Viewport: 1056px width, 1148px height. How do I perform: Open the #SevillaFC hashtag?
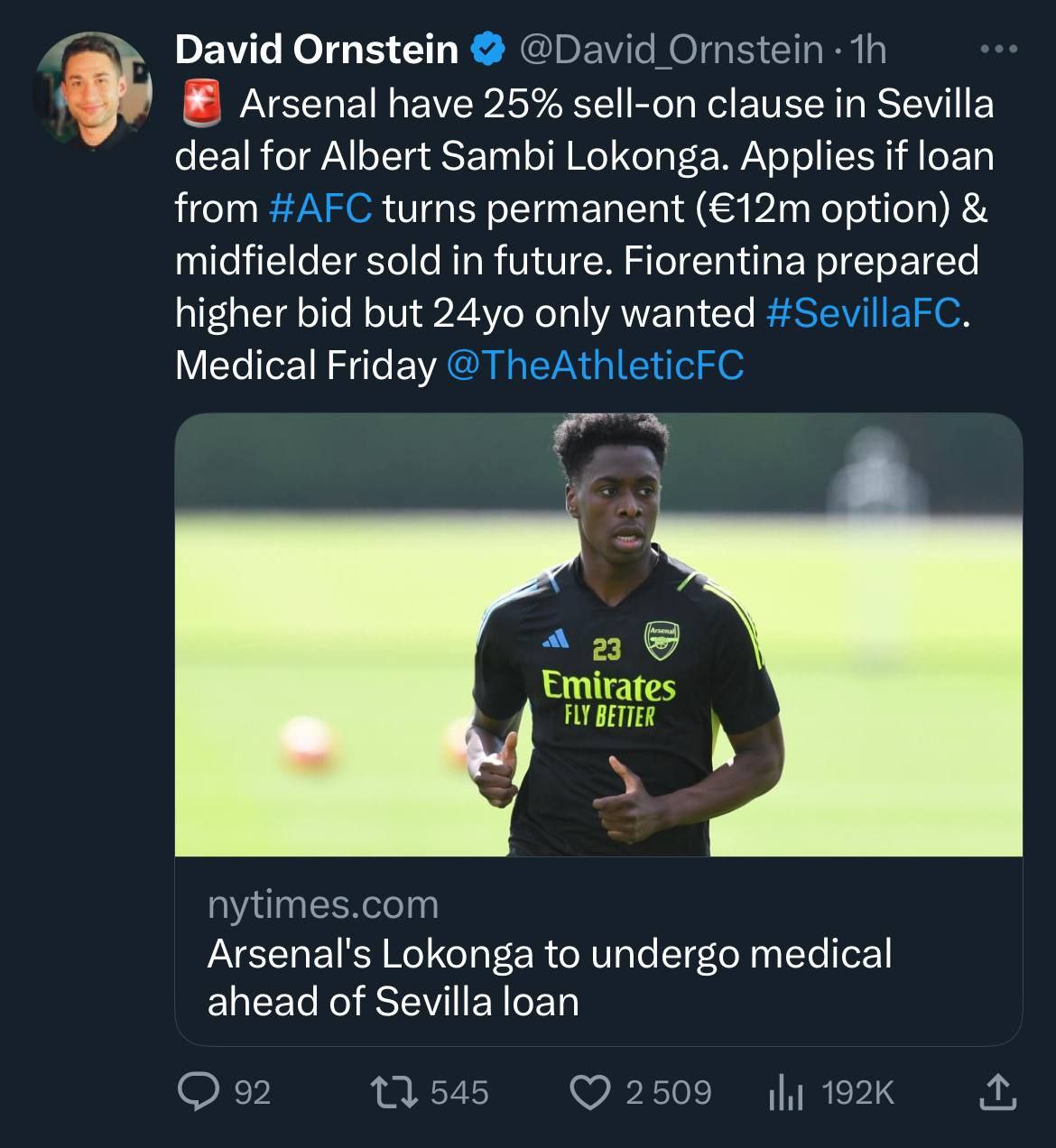point(863,313)
